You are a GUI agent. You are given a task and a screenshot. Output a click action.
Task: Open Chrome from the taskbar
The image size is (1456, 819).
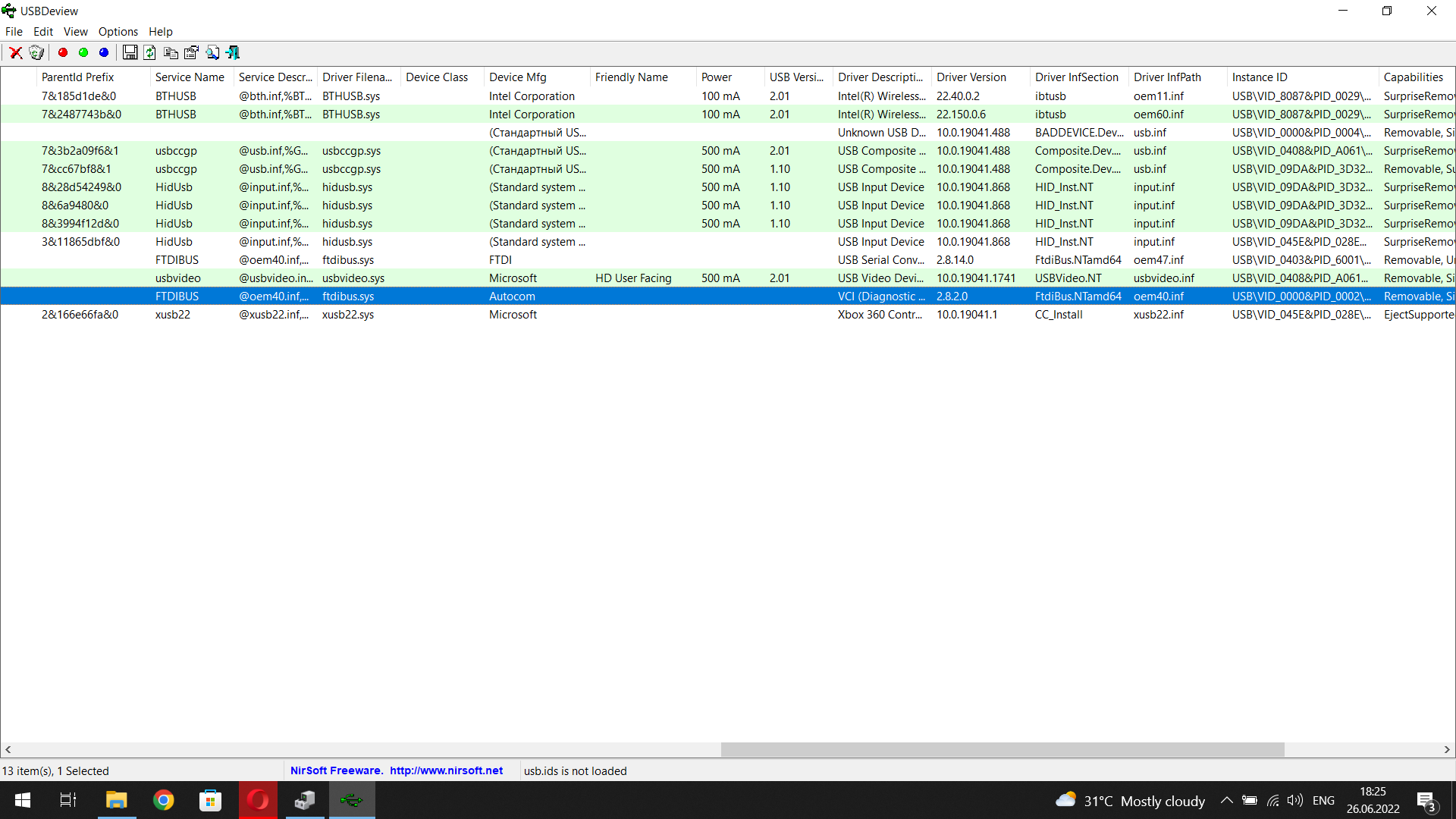coord(163,800)
